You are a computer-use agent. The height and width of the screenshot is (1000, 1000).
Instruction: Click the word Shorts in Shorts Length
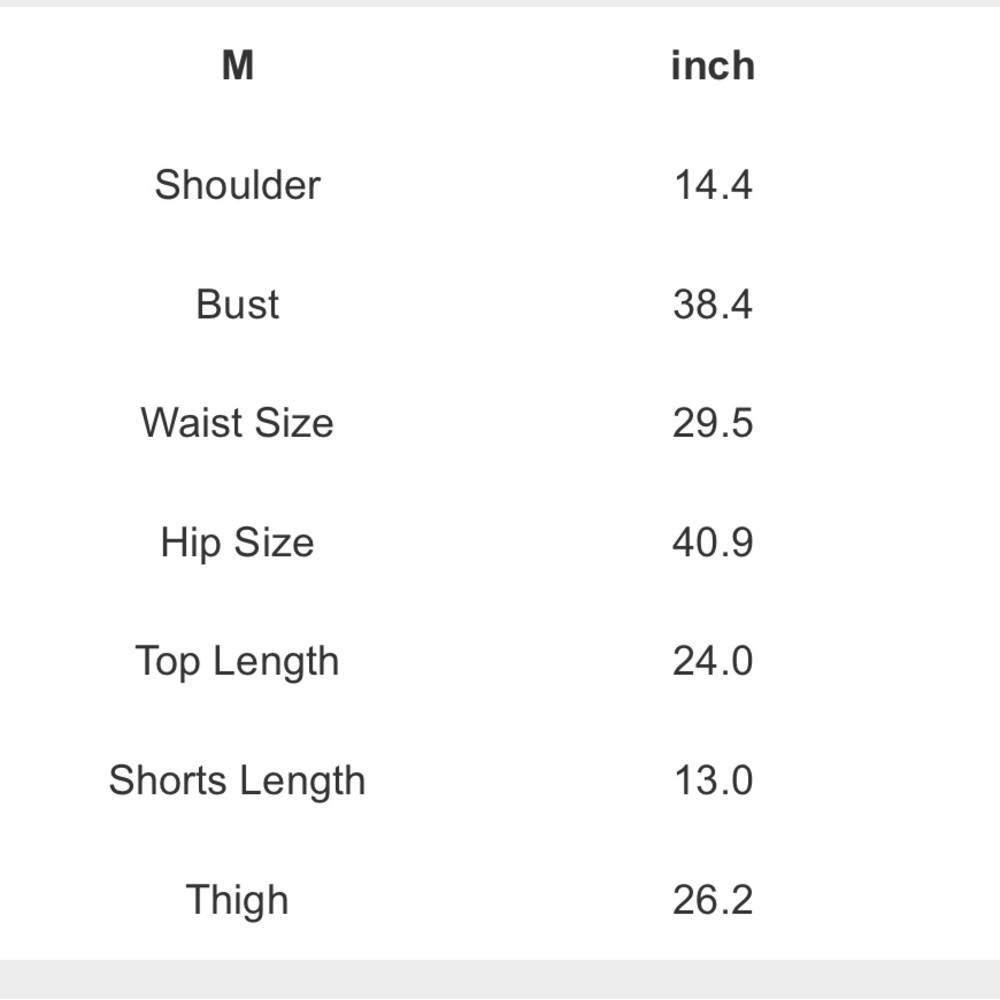click(167, 781)
